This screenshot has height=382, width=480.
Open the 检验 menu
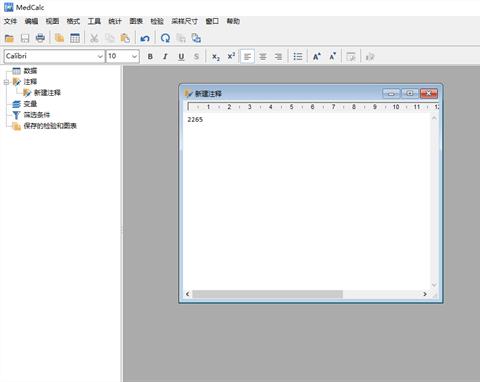(157, 21)
